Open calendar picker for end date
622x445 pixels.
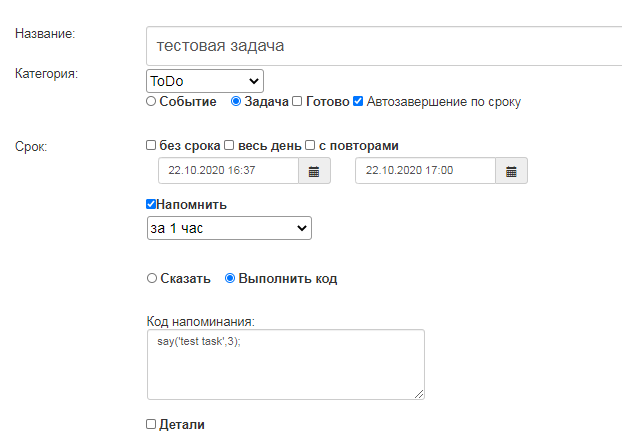pos(511,171)
